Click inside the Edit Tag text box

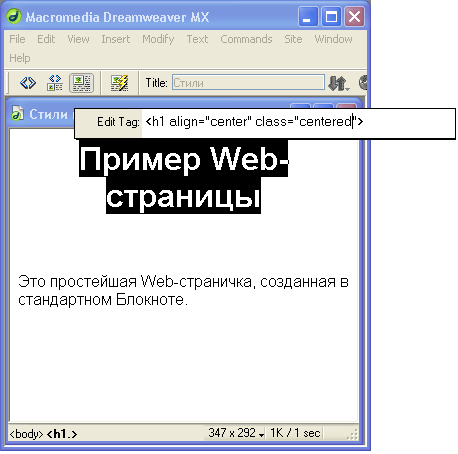pyautogui.click(x=298, y=122)
